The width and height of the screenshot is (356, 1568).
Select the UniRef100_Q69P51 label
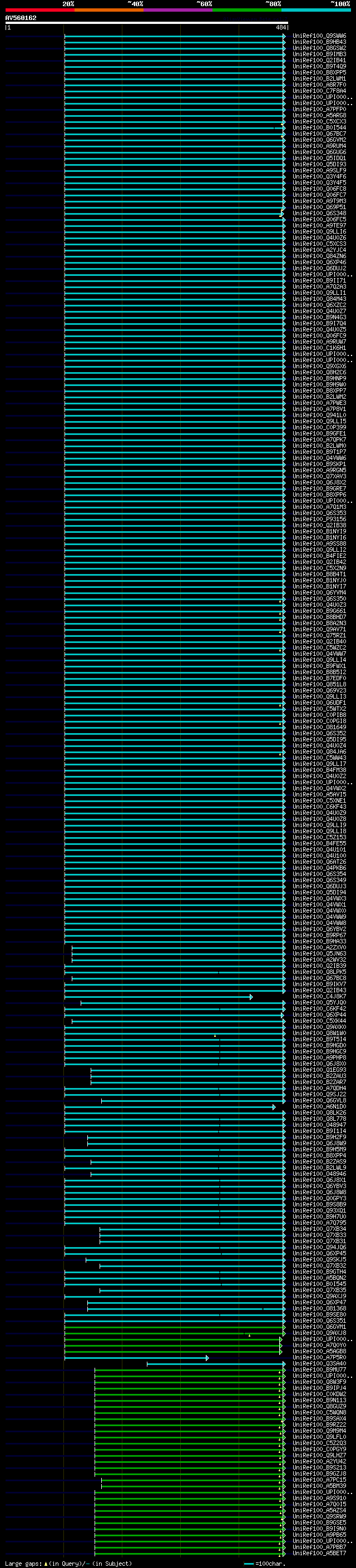pyautogui.click(x=319, y=207)
